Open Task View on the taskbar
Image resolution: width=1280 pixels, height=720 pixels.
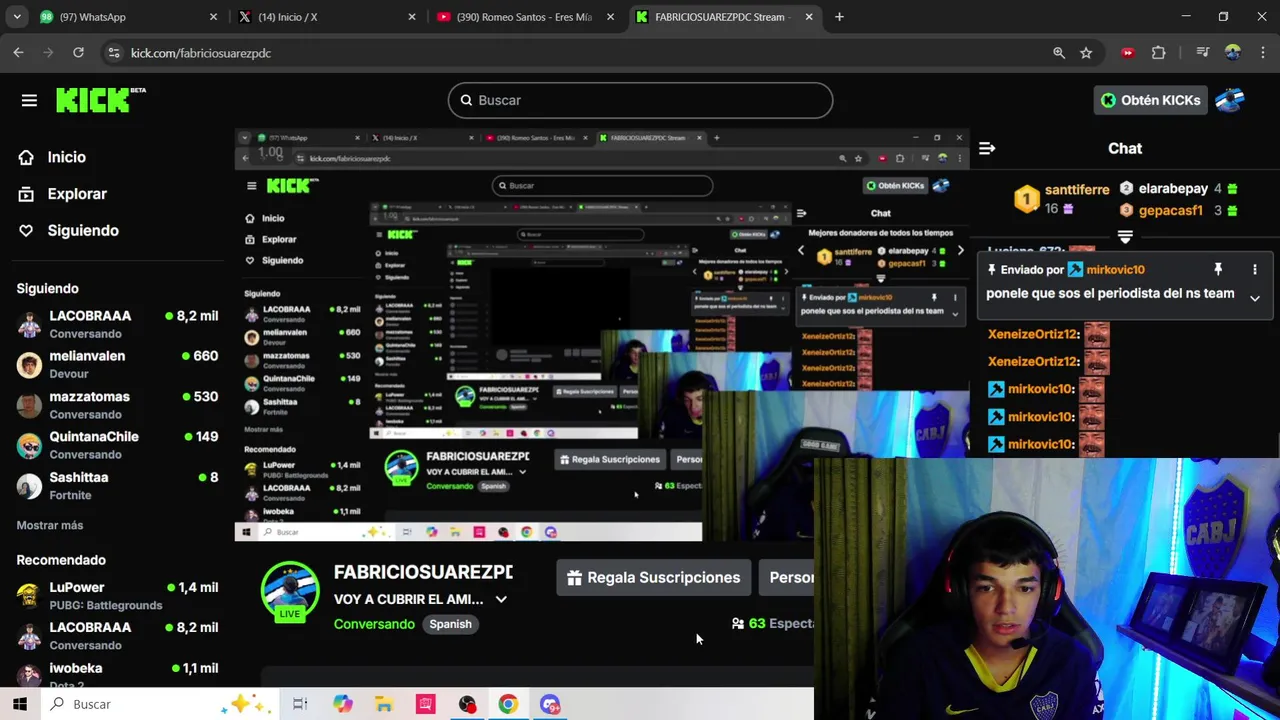[300, 704]
